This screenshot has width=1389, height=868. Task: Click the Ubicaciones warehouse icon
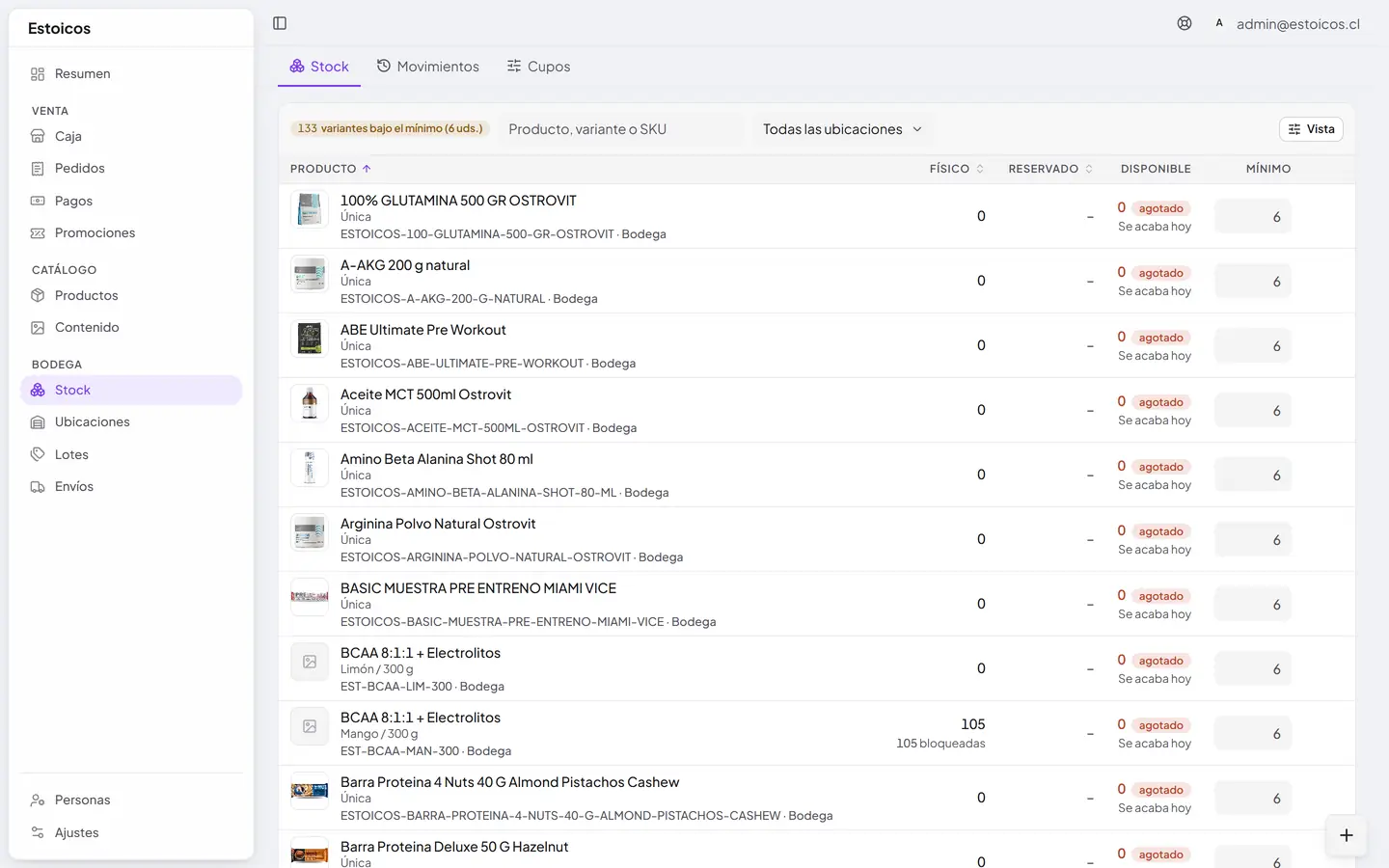tap(38, 422)
